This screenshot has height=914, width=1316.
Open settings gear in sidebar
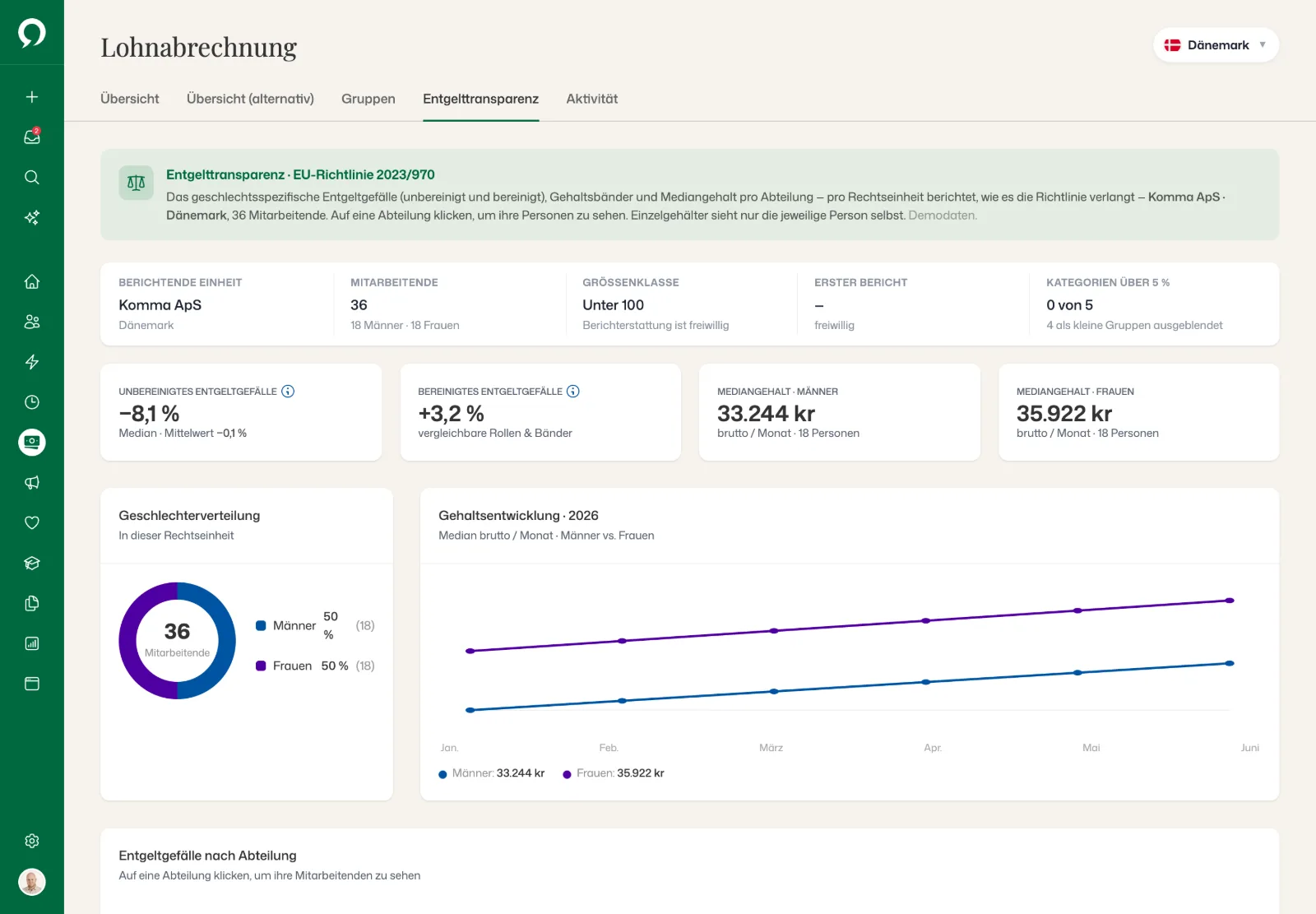tap(32, 841)
